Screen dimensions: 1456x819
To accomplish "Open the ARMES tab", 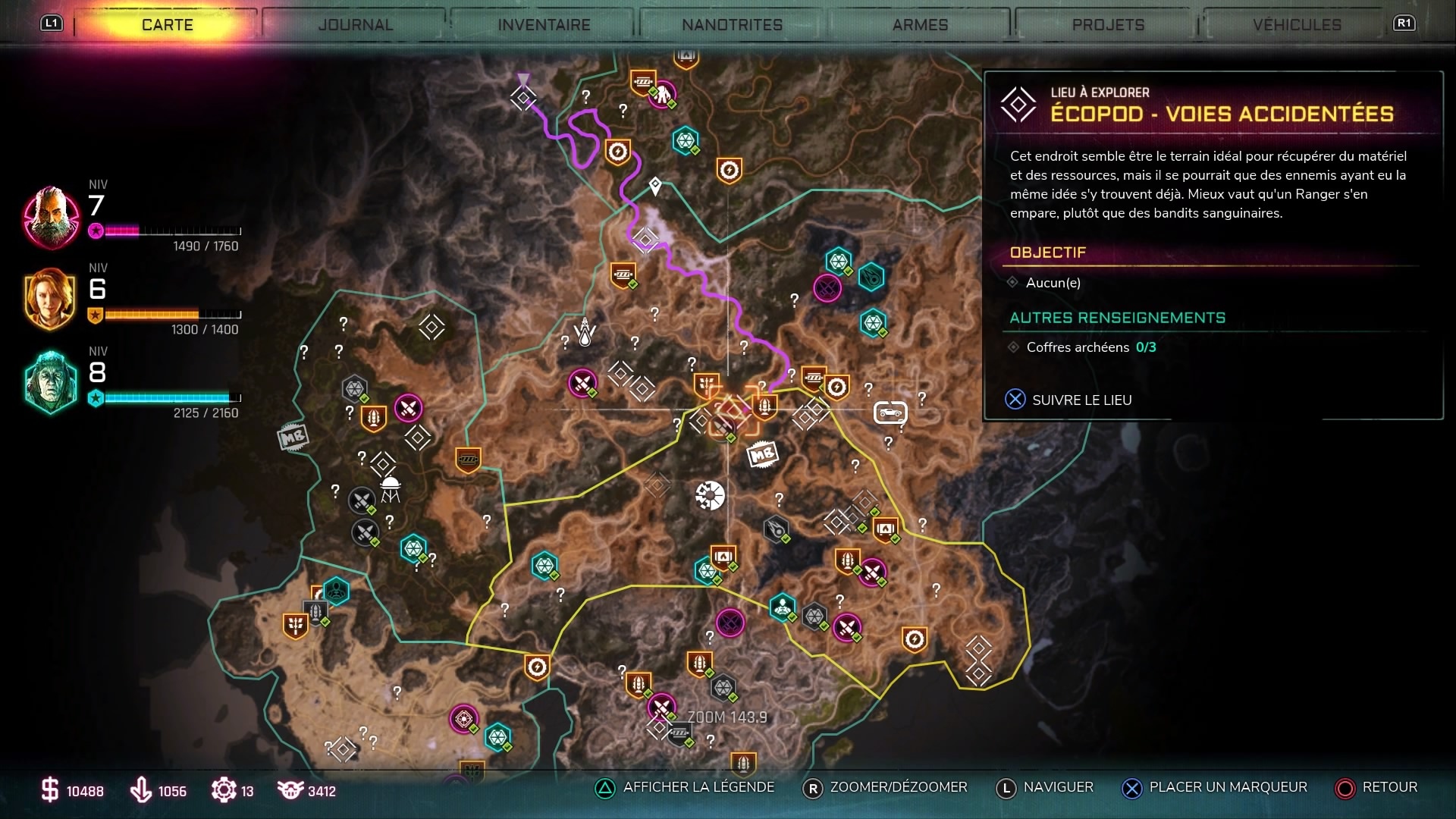I will pos(920,24).
